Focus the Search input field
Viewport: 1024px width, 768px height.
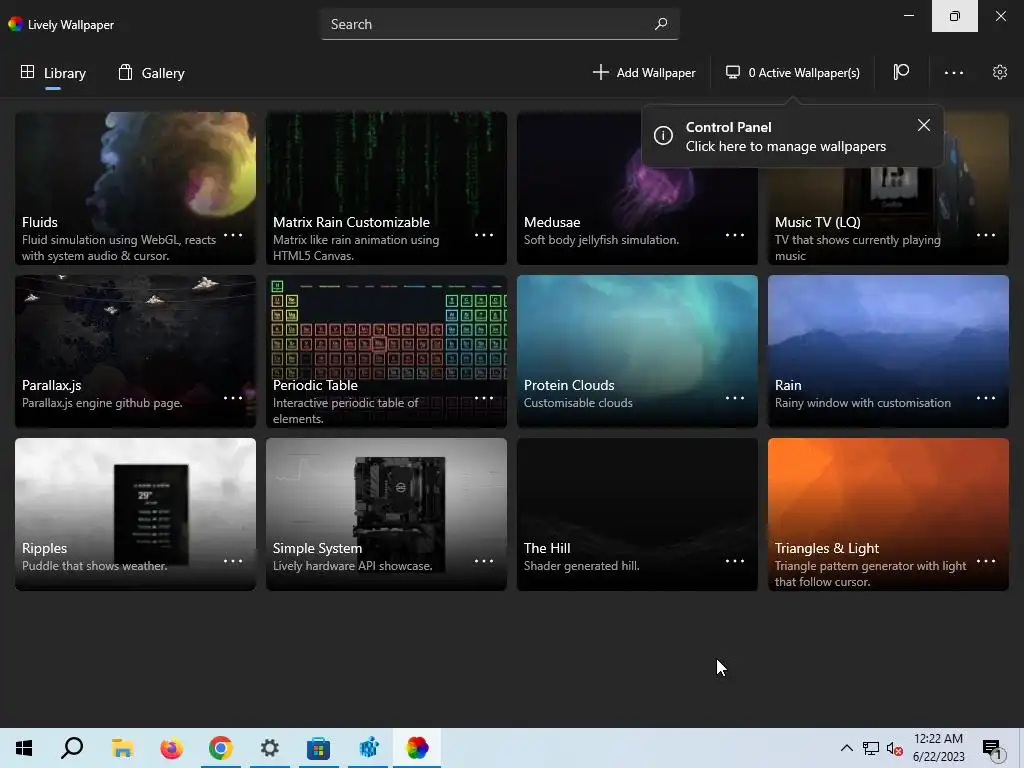point(500,24)
